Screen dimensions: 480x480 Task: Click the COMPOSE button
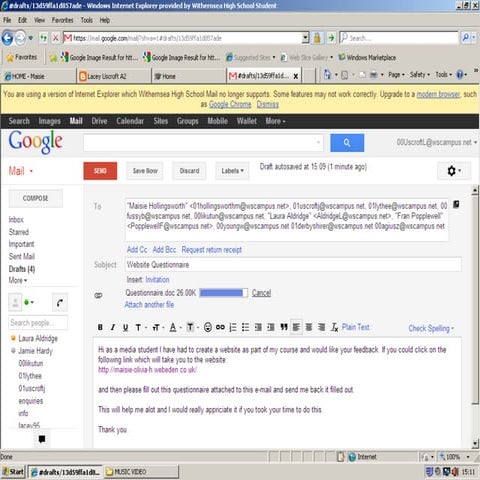click(x=35, y=198)
